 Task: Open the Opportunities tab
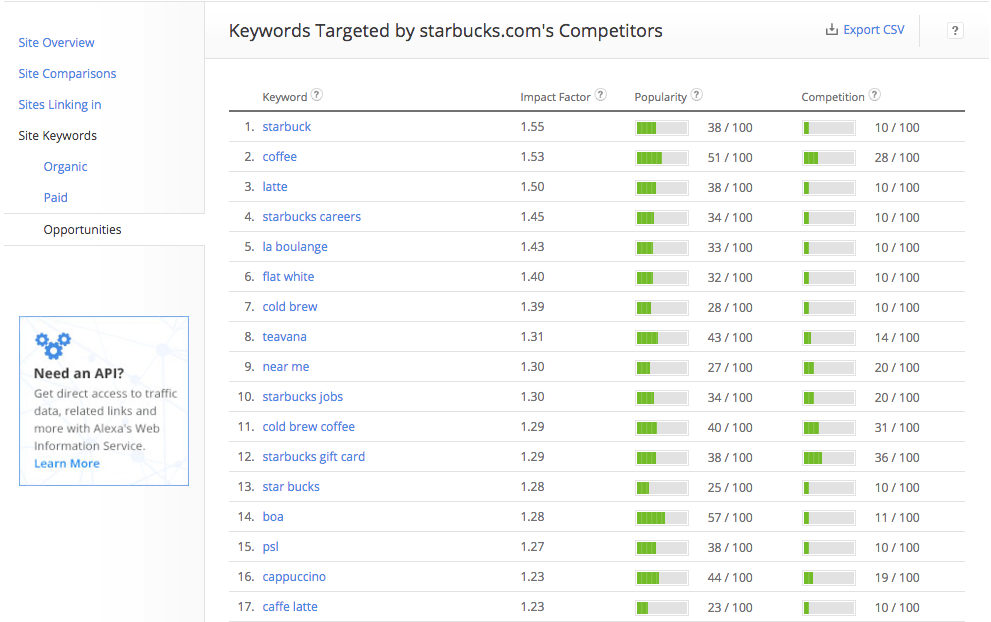(x=82, y=229)
